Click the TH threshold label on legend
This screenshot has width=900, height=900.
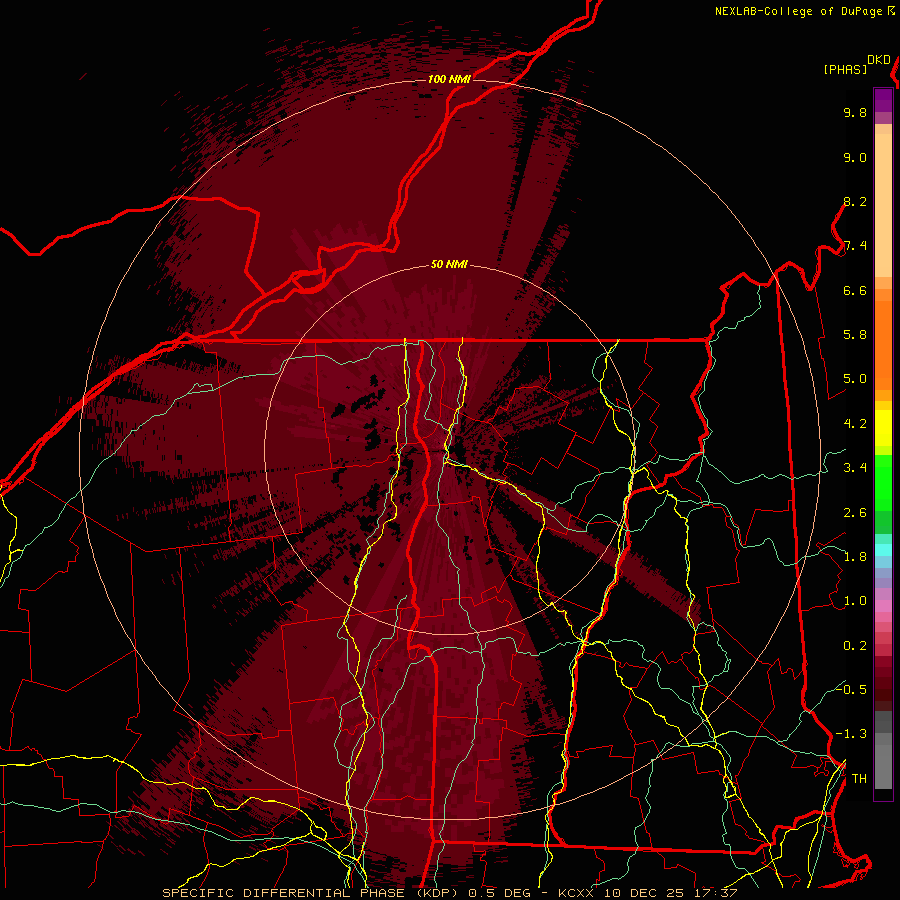859,779
